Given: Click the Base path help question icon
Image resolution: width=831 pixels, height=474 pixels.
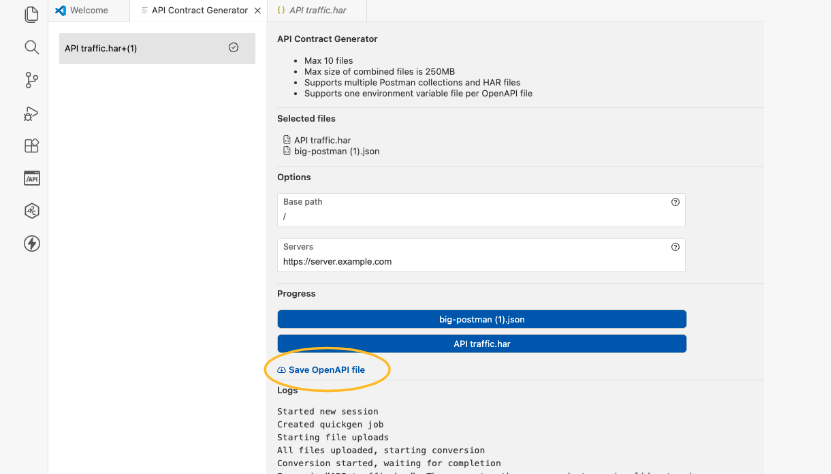Looking at the screenshot, I should [675, 202].
